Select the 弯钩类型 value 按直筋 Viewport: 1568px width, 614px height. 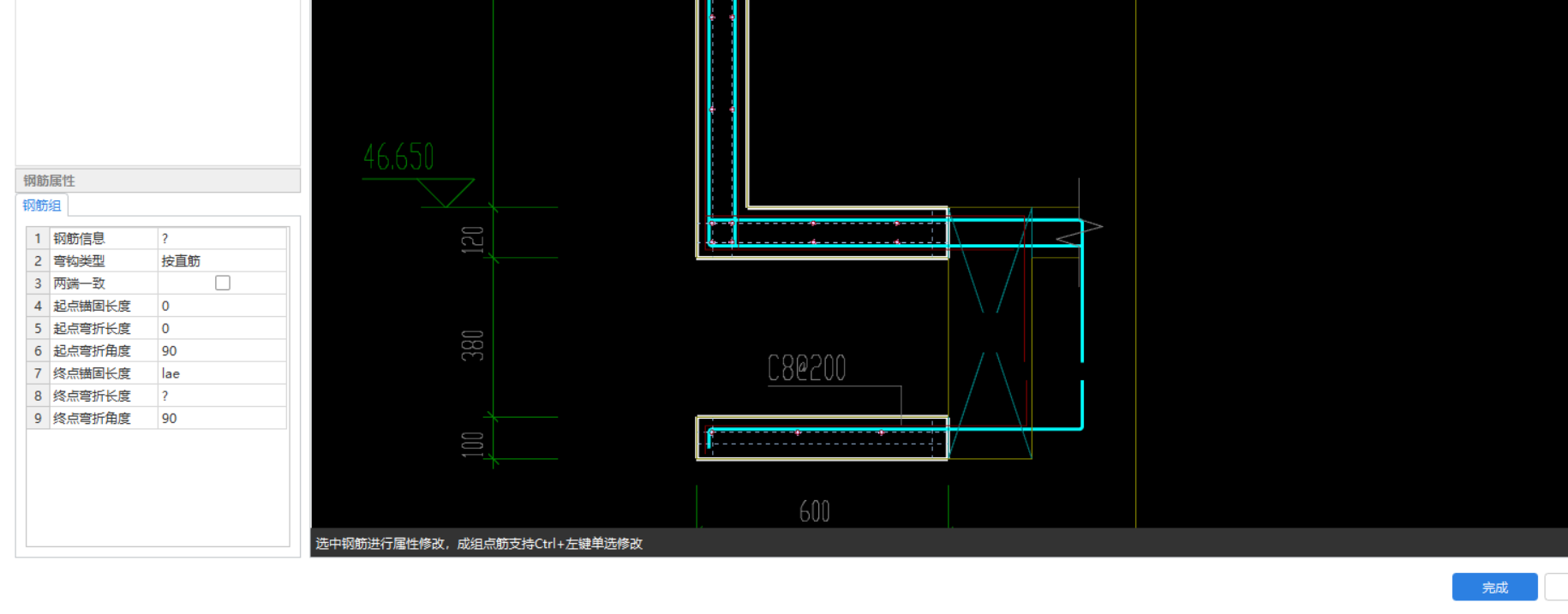(222, 260)
